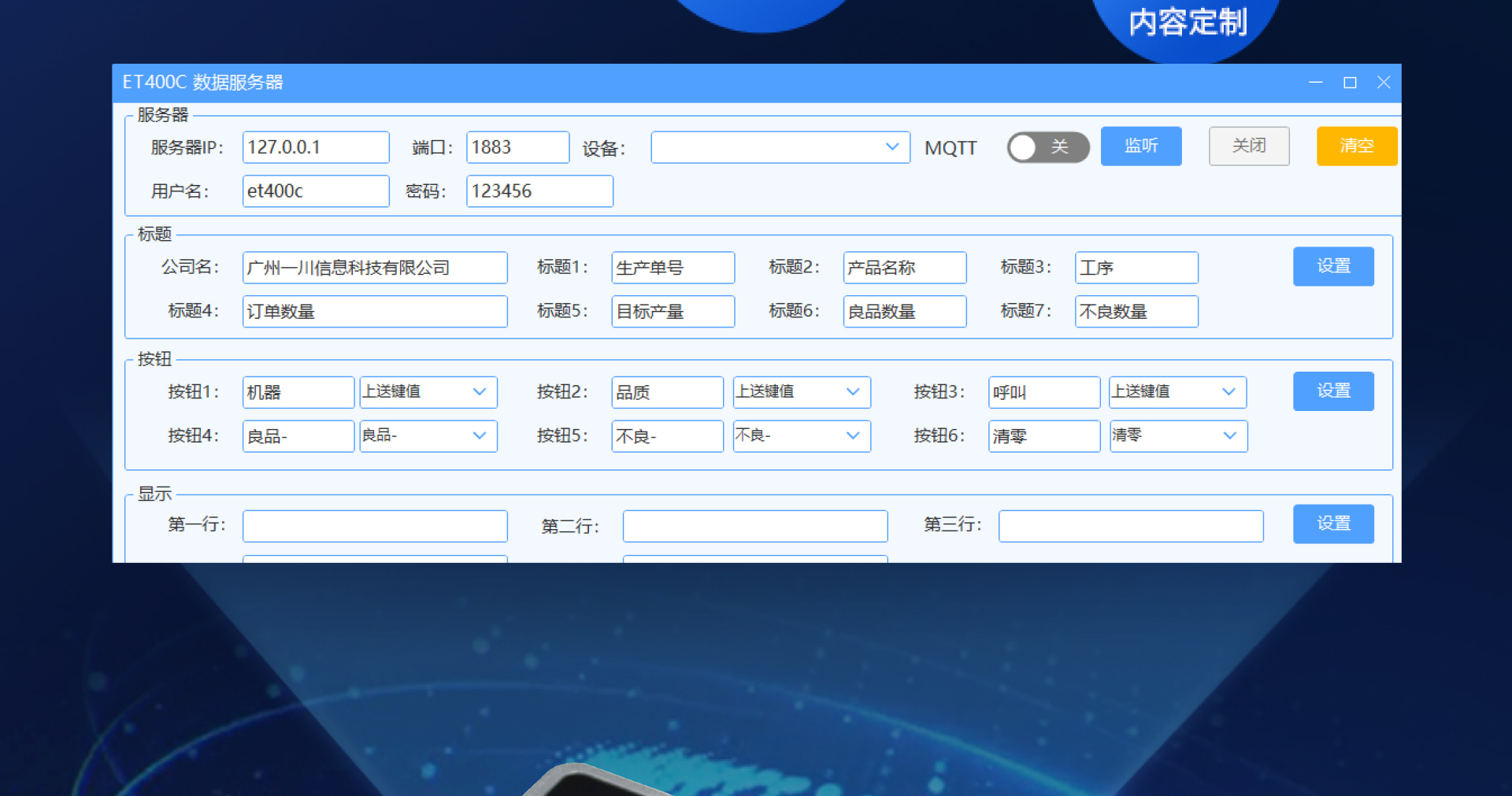
Task: Expand 按钮1 key value dropdown
Action: point(428,392)
